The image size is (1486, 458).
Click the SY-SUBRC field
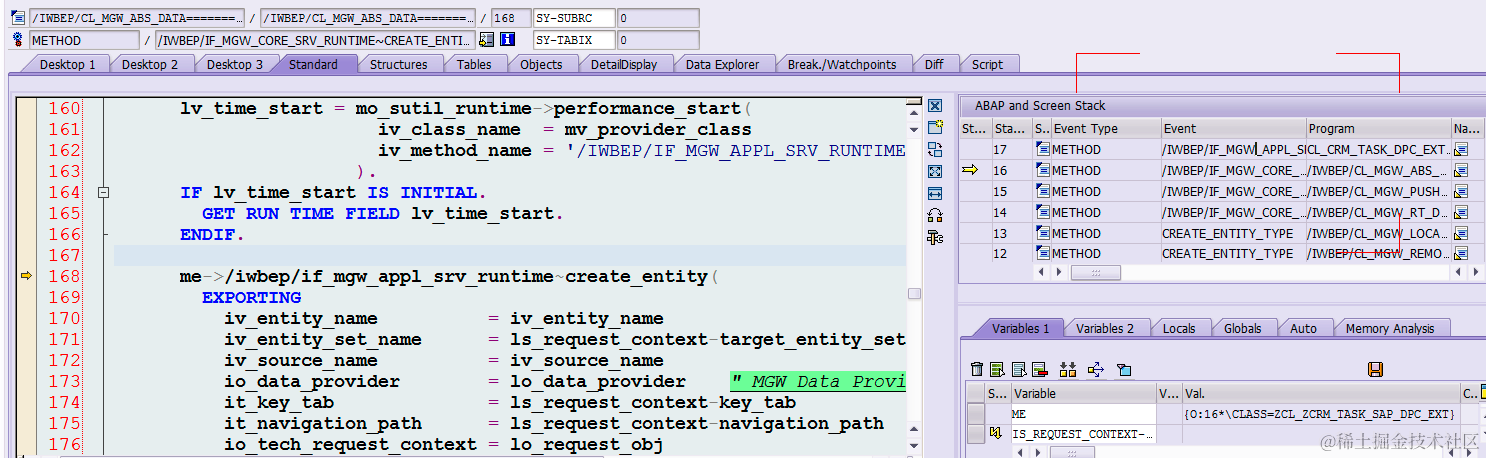tap(573, 18)
